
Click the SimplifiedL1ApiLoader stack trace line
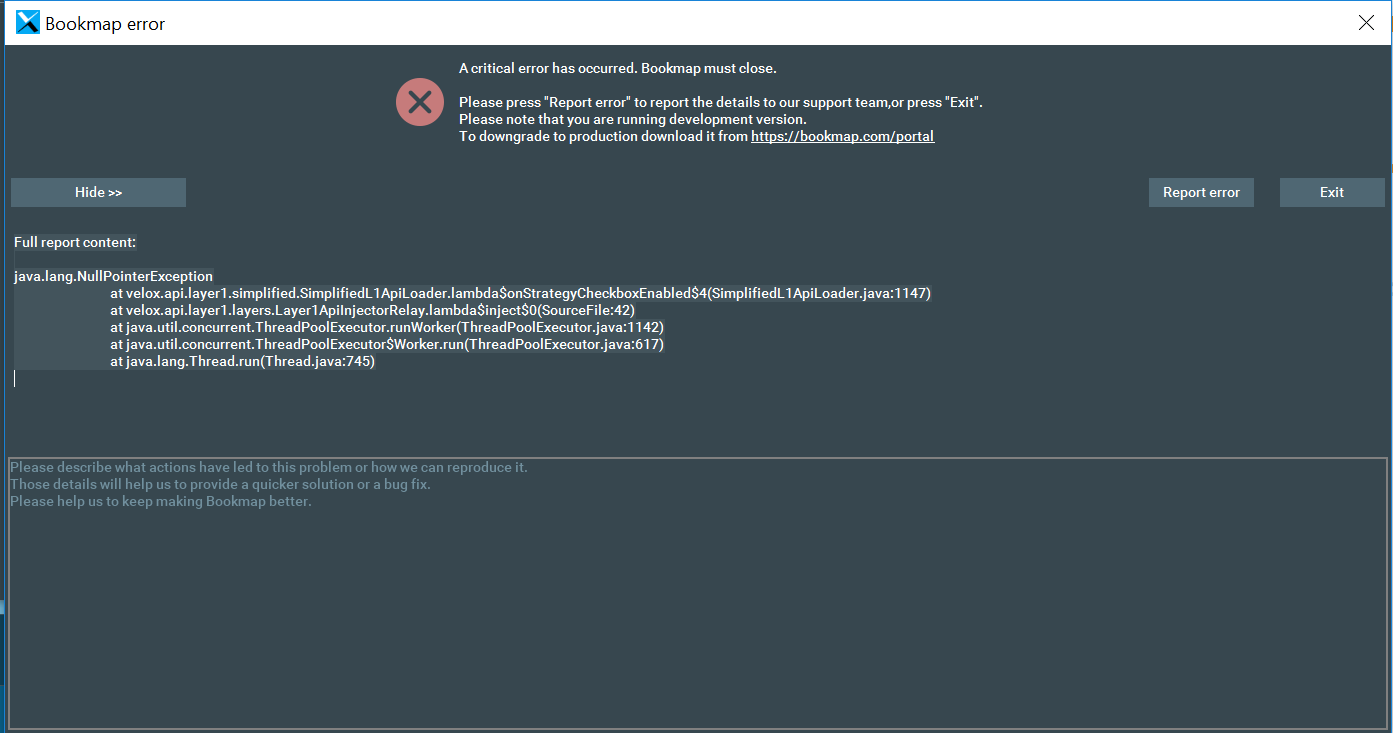520,293
